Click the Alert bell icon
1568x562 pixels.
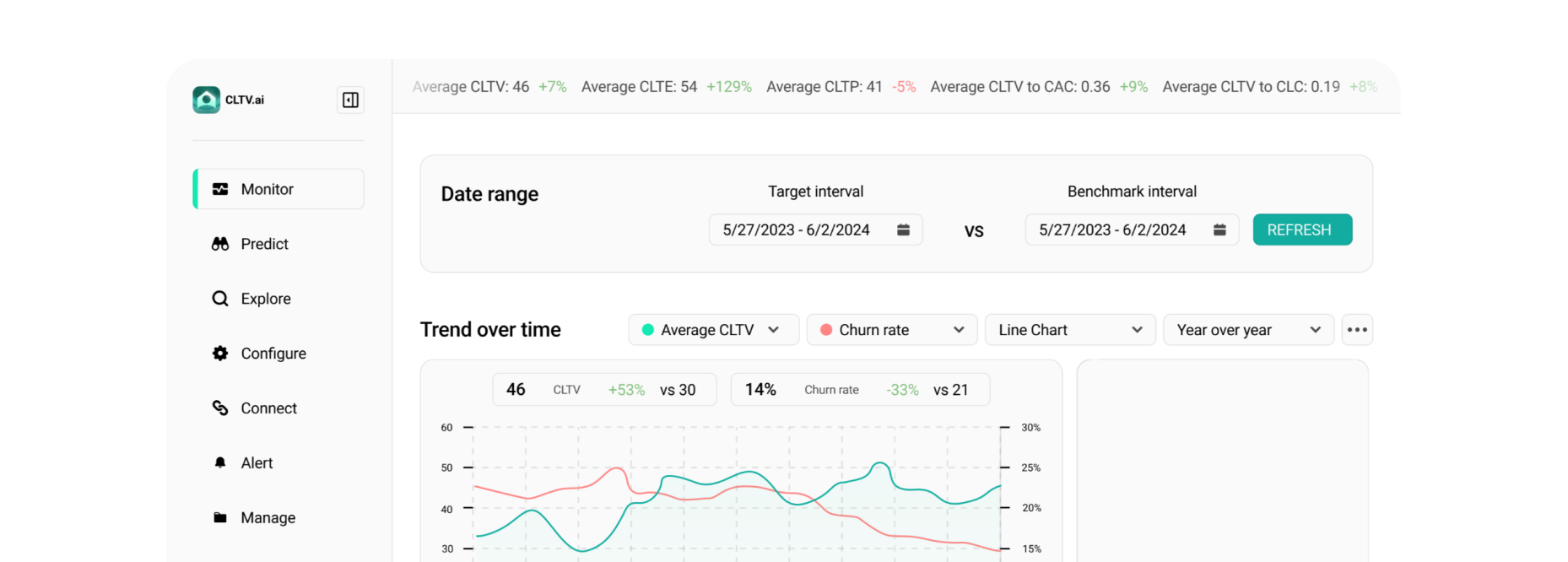coord(220,463)
